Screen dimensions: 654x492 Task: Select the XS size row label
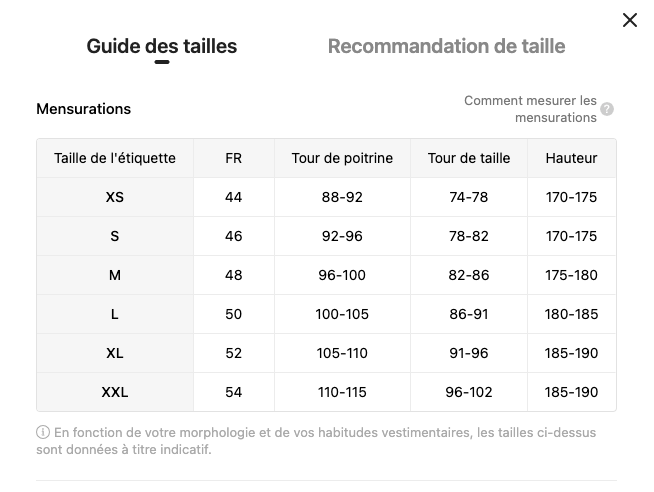click(115, 197)
